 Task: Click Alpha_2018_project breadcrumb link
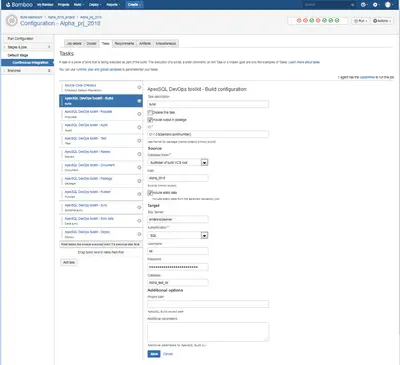[61, 17]
